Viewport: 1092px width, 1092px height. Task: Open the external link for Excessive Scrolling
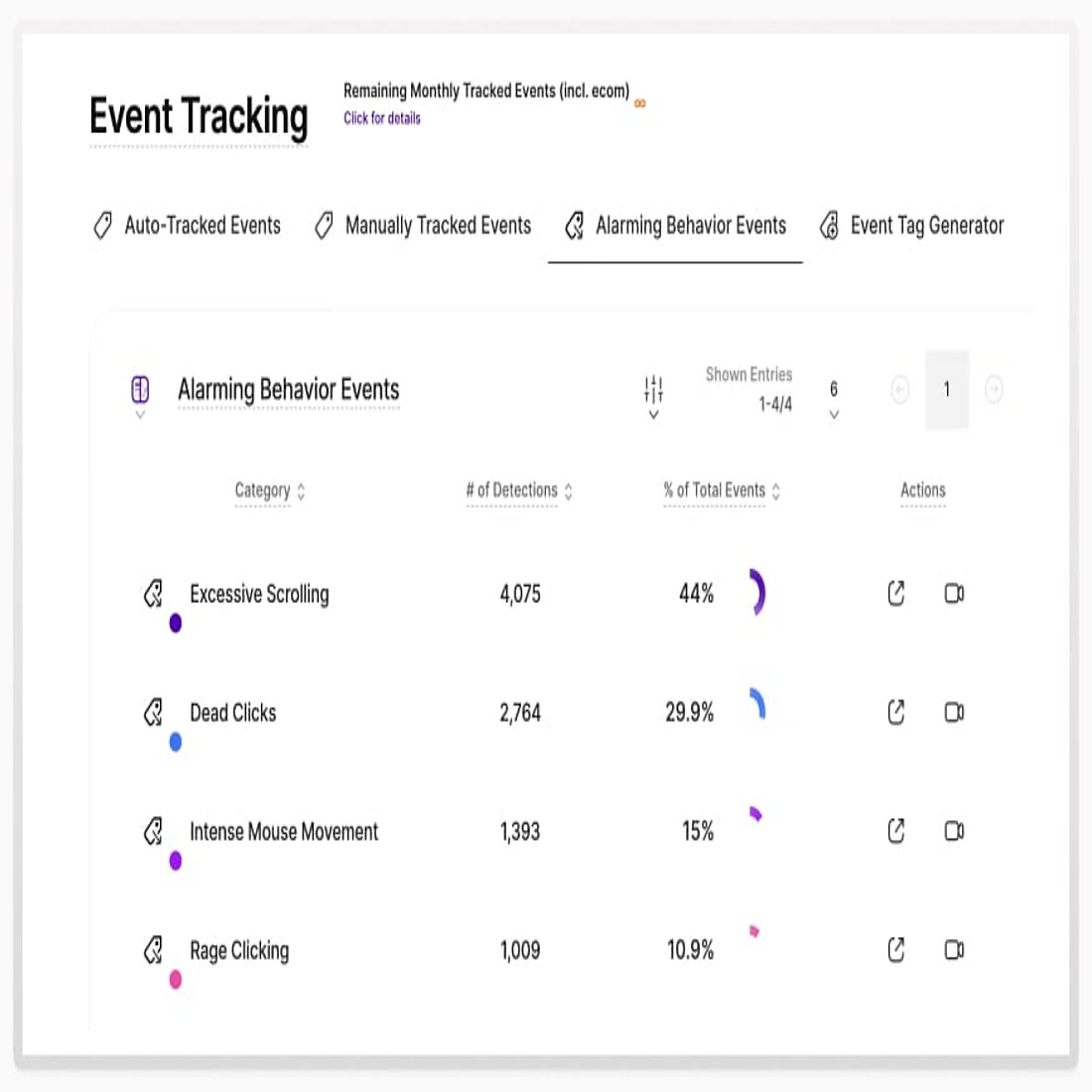pos(894,594)
